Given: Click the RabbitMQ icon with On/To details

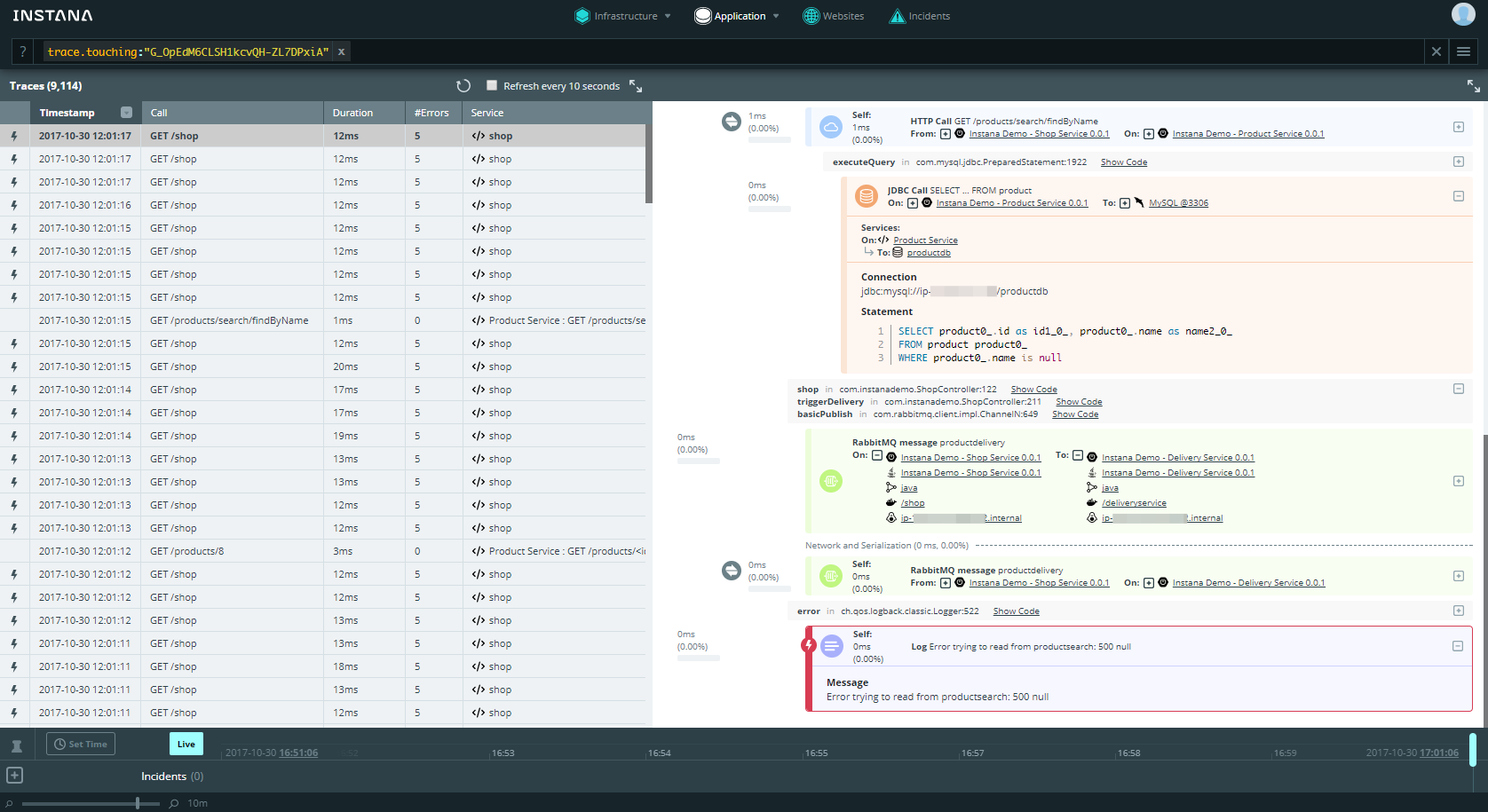Looking at the screenshot, I should (x=831, y=481).
